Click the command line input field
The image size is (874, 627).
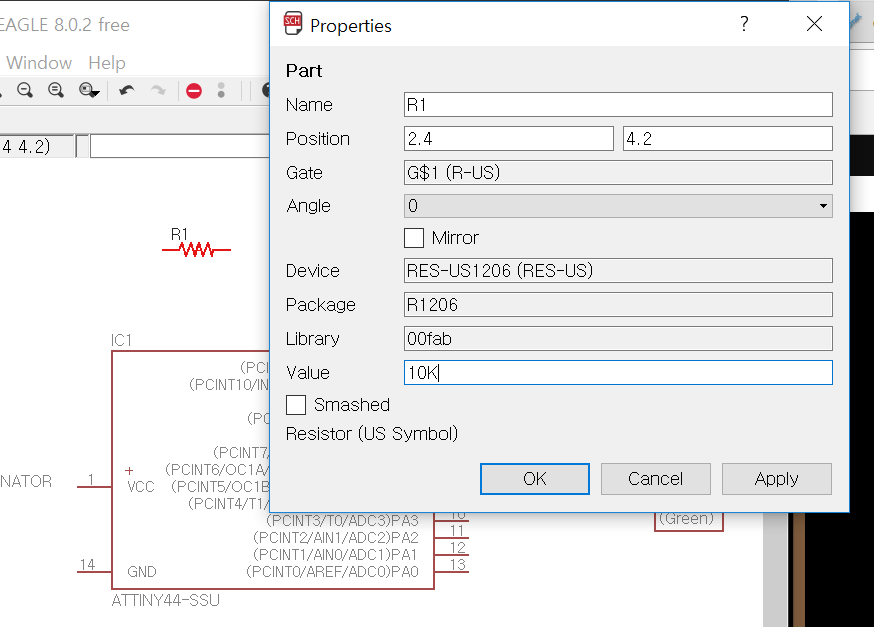(x=179, y=147)
